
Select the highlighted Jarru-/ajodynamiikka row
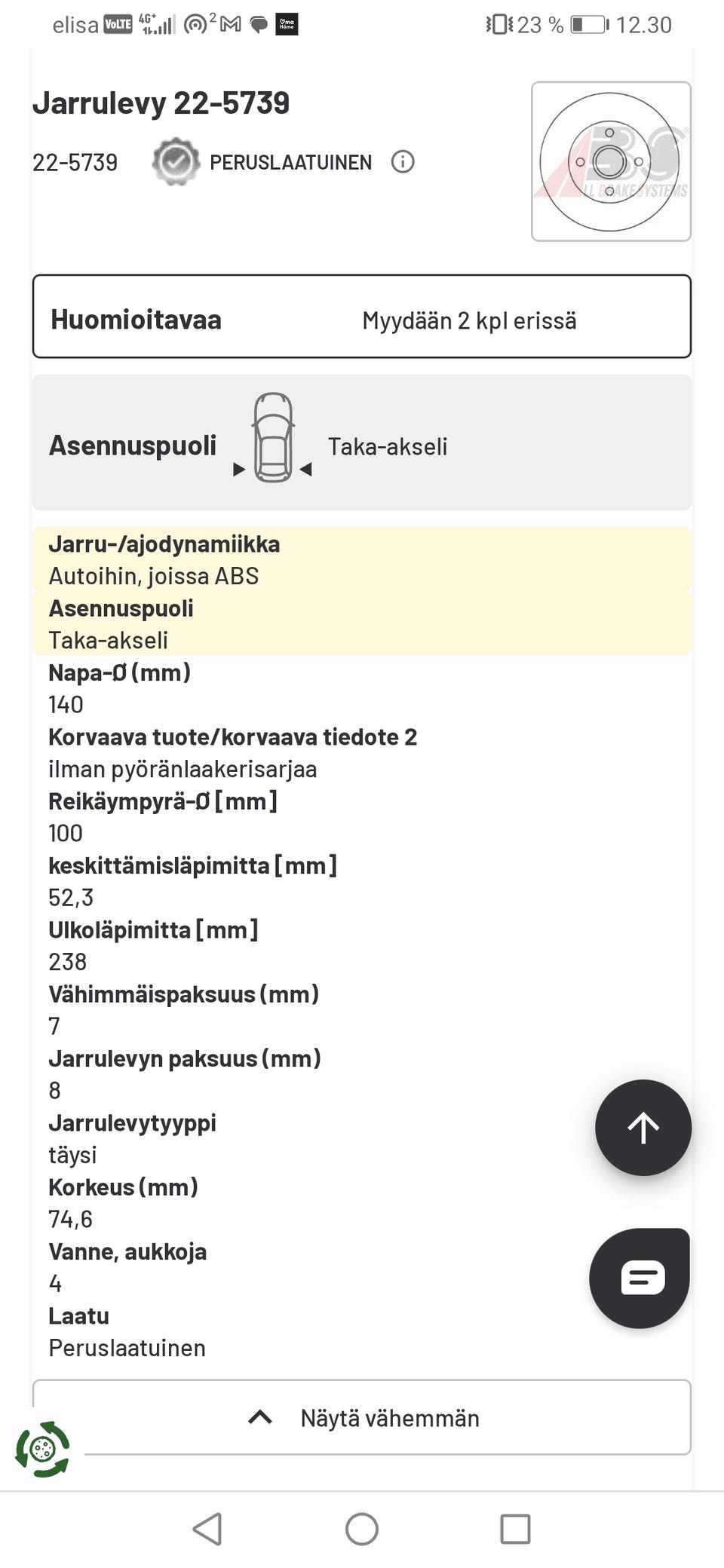[x=164, y=544]
